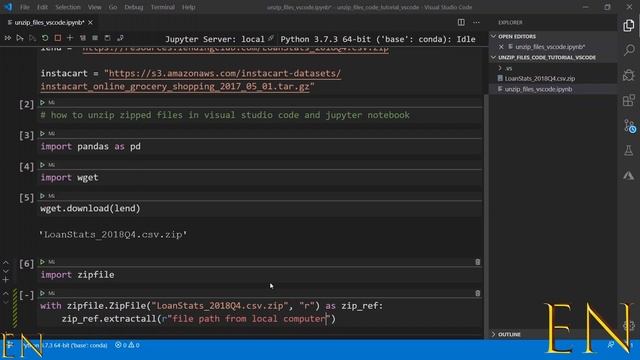Toggle the last cell to markdown
Image resolution: width=640 pixels, height=360 pixels.
click(51, 293)
